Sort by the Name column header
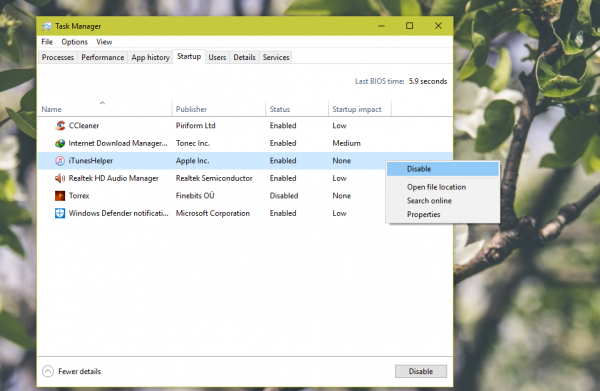 pyautogui.click(x=104, y=109)
